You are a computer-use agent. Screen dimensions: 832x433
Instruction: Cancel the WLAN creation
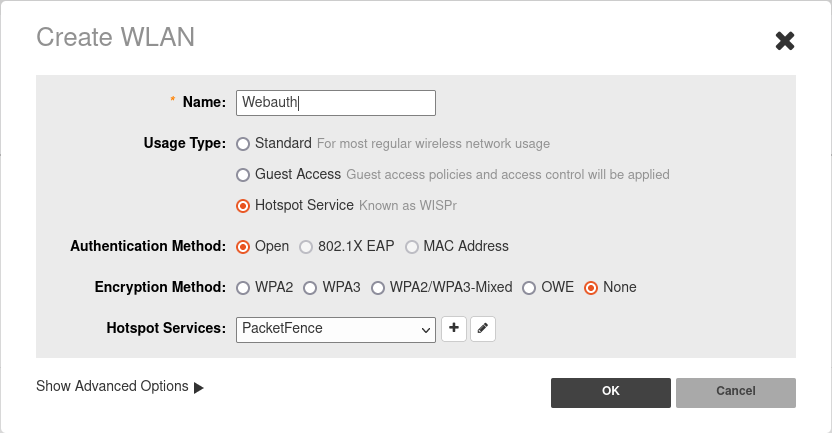point(735,392)
